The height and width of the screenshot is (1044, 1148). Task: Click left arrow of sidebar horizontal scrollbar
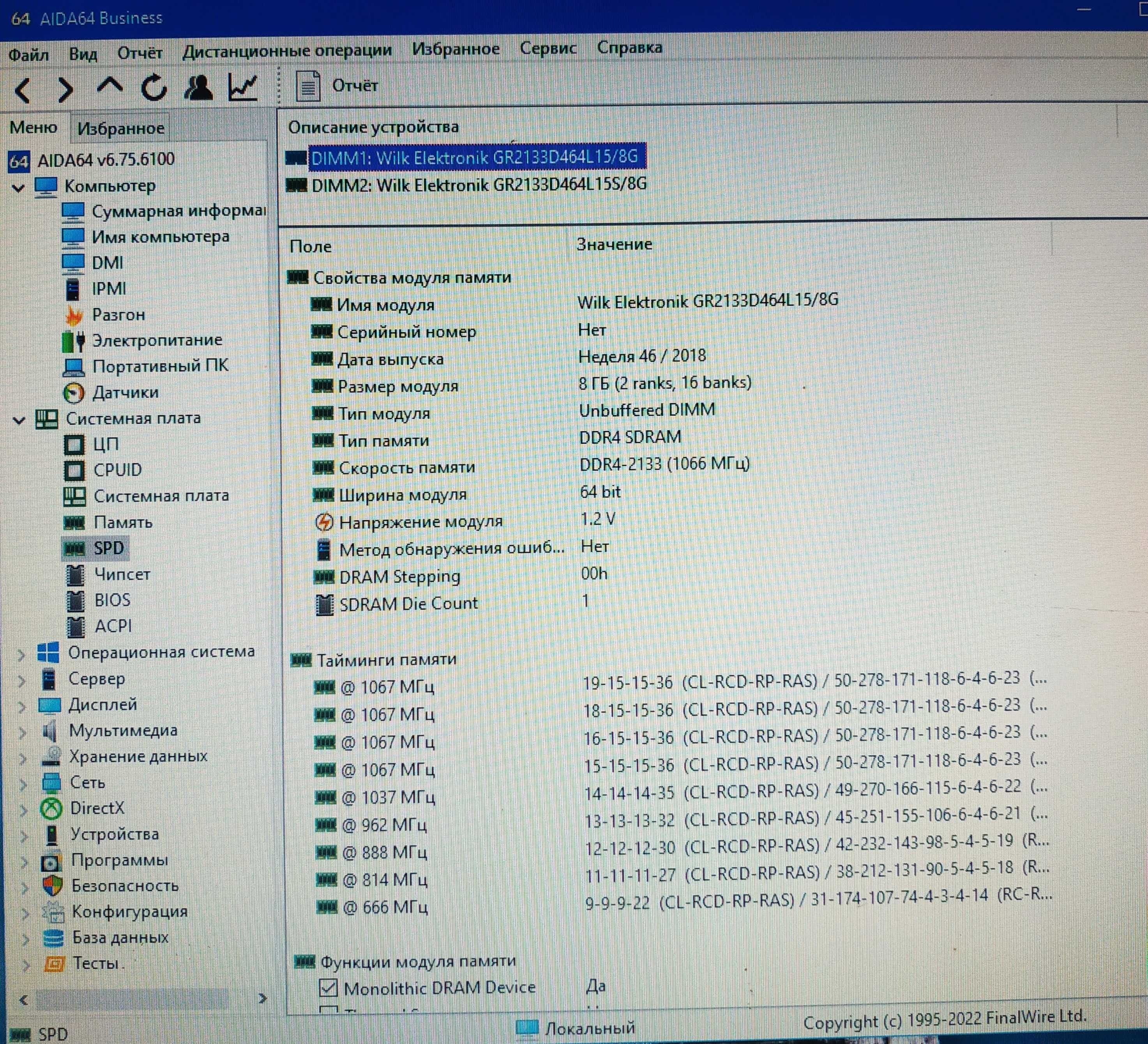click(x=23, y=1000)
